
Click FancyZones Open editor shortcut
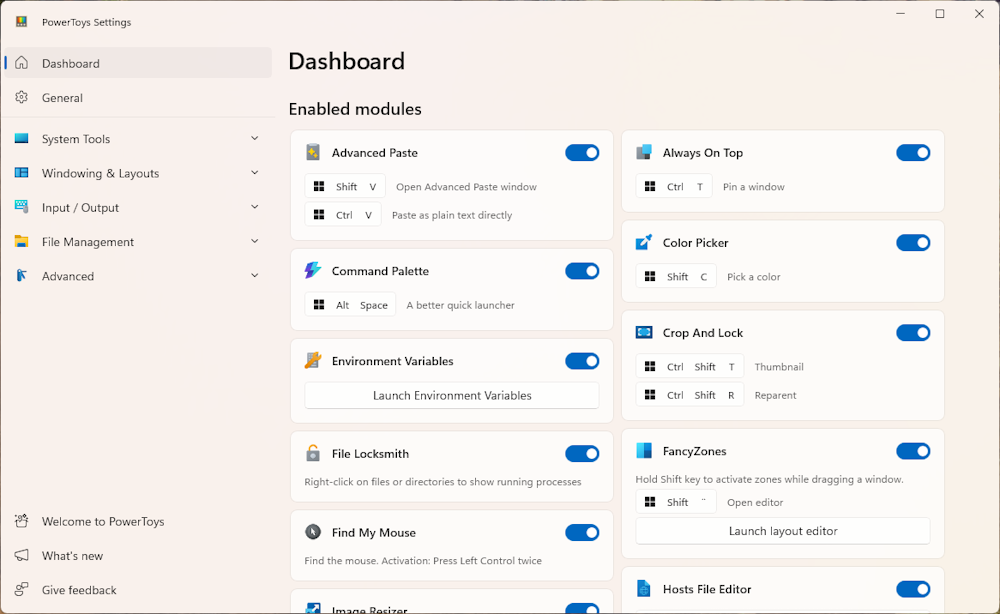click(676, 502)
